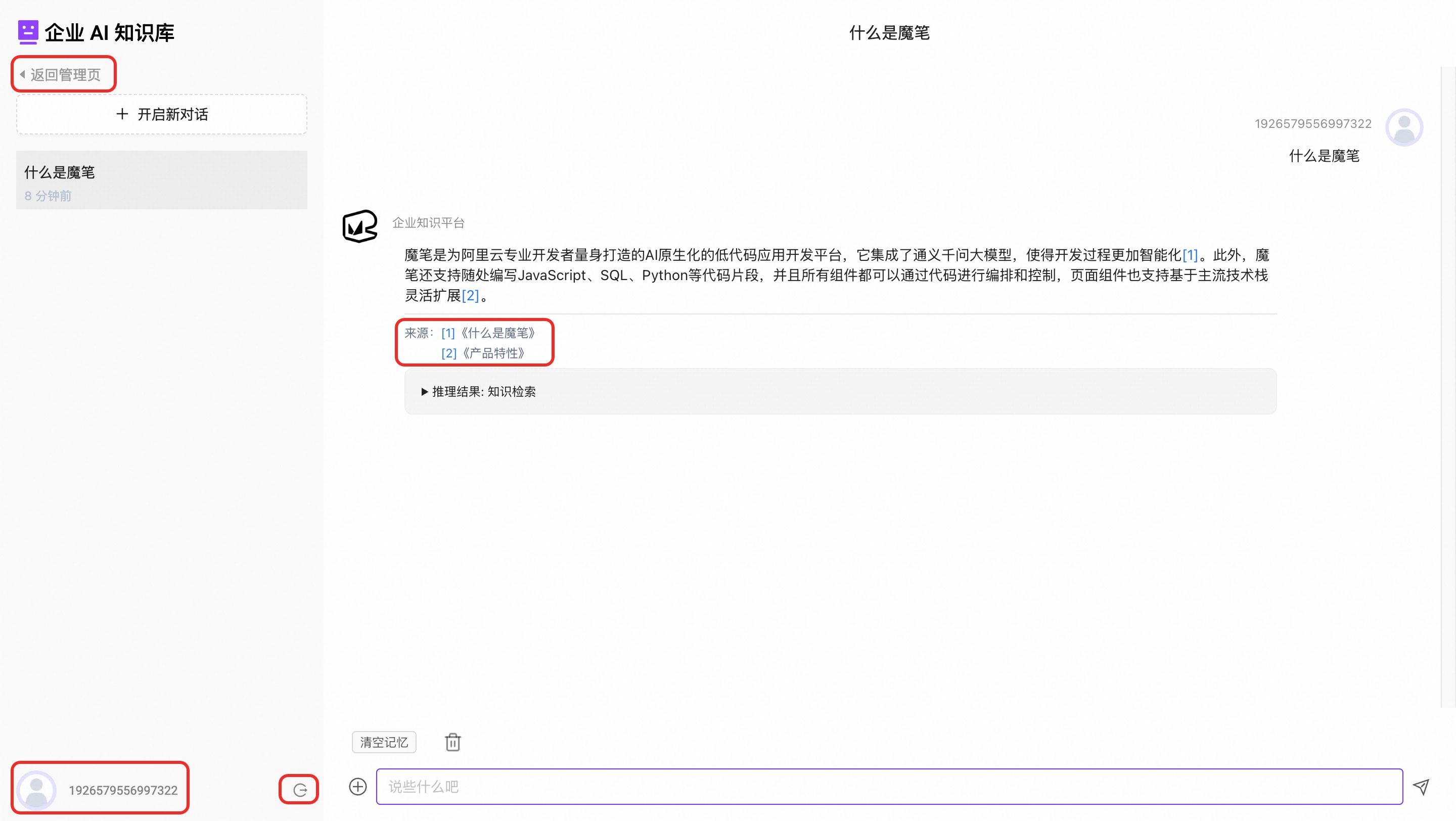Click user avatar in top right message
The image size is (1456, 821).
tap(1403, 127)
